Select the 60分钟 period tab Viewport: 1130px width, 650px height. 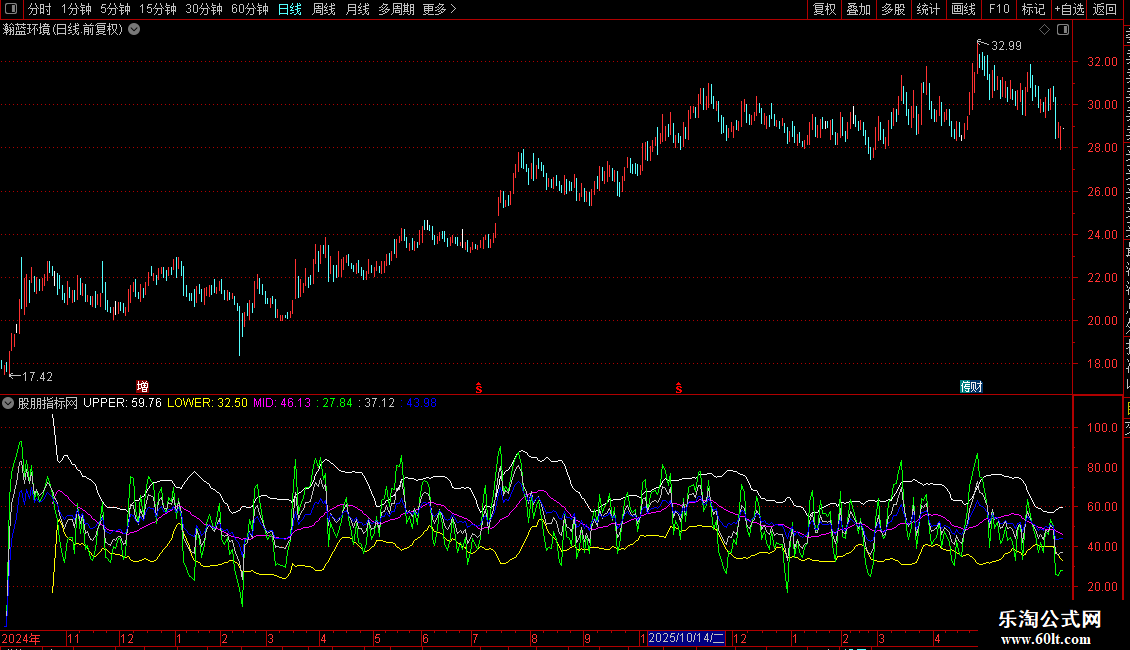(x=250, y=9)
